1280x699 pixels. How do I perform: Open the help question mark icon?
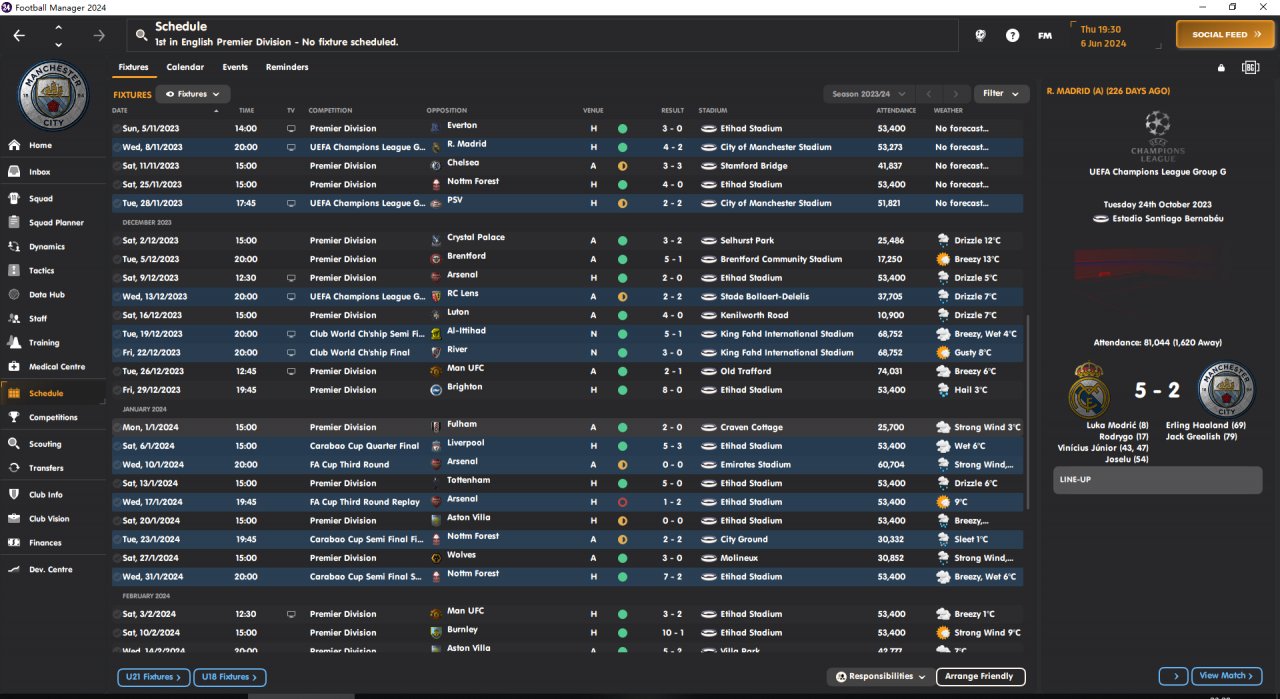(1013, 35)
